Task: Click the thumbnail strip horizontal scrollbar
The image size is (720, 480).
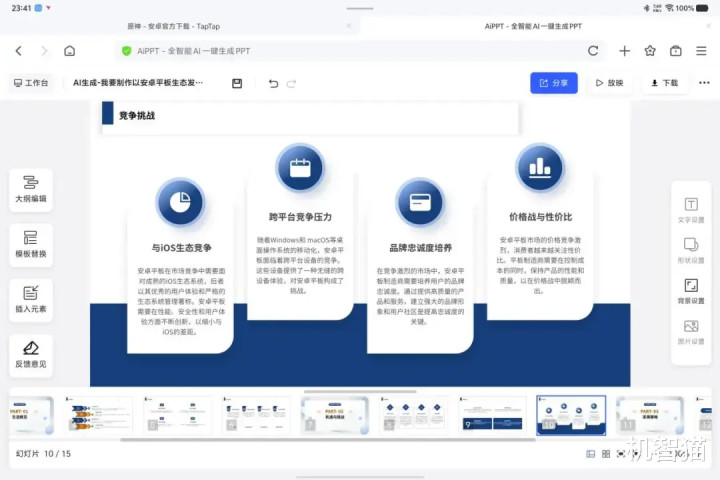Action: (328, 440)
